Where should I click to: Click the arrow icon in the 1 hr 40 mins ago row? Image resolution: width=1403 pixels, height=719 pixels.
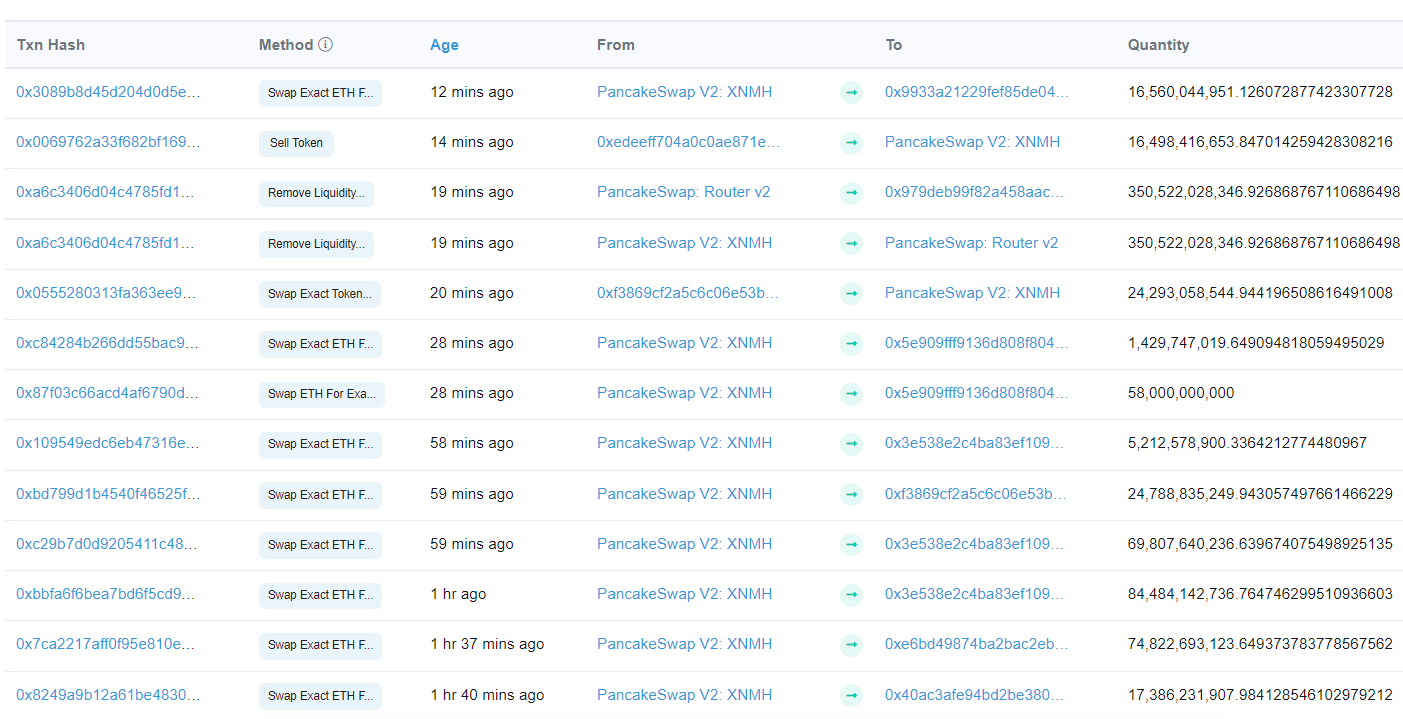[851, 696]
